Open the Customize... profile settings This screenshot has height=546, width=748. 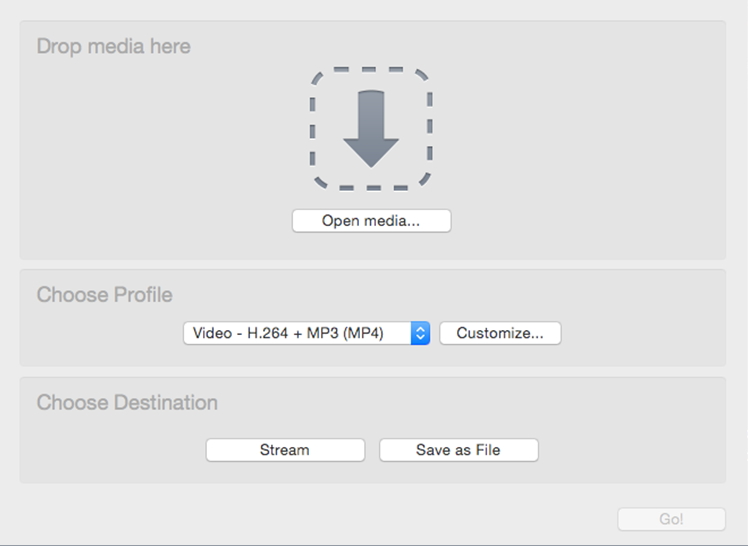click(500, 334)
